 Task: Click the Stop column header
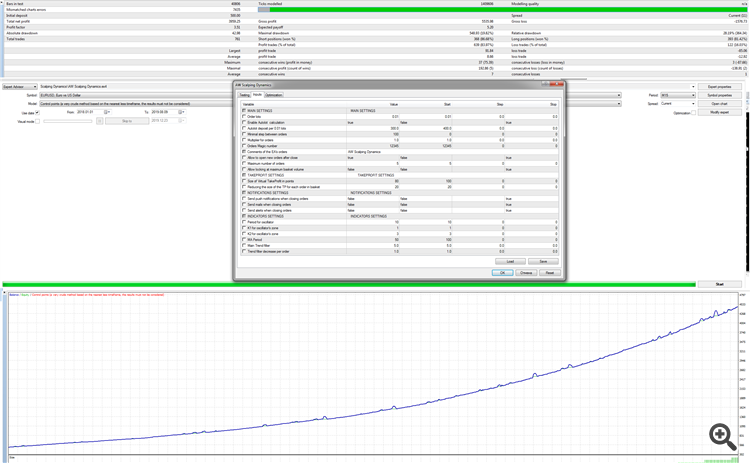point(531,104)
